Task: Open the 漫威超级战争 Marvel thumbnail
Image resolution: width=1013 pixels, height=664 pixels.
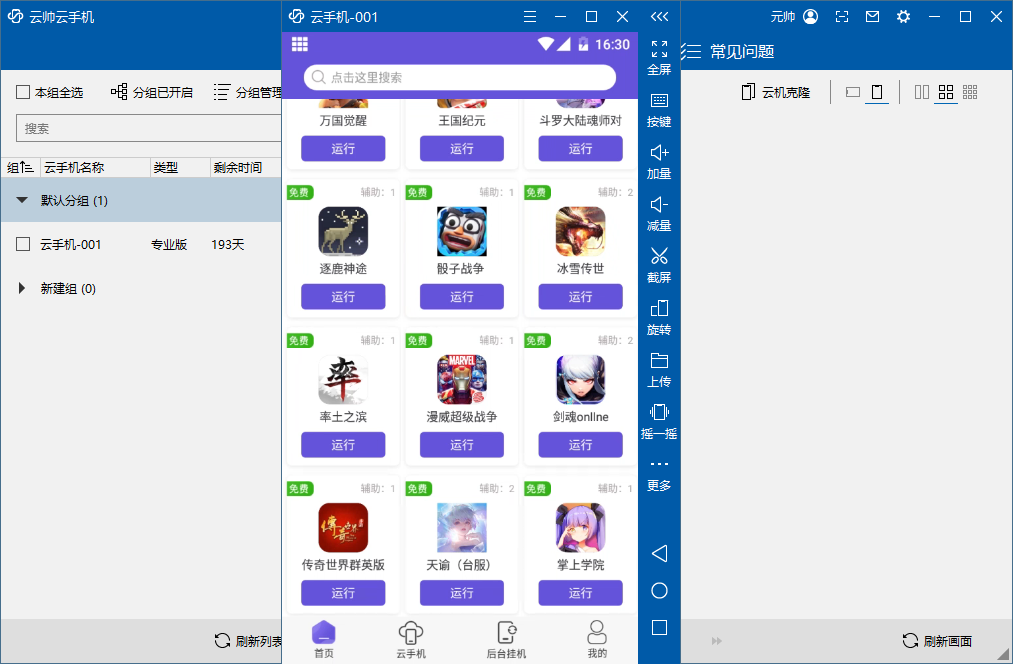Action: (x=462, y=379)
